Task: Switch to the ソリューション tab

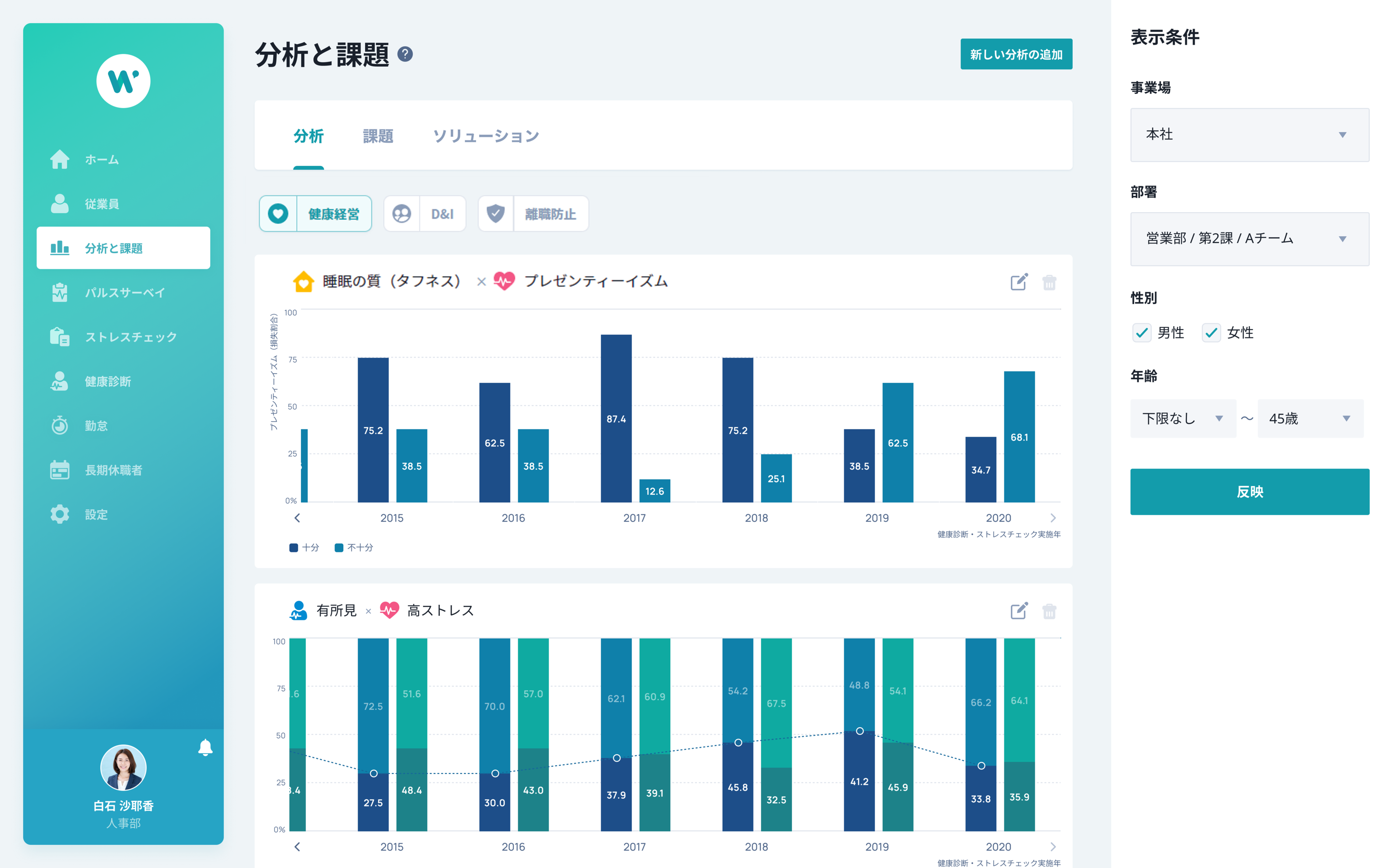Action: [x=486, y=136]
